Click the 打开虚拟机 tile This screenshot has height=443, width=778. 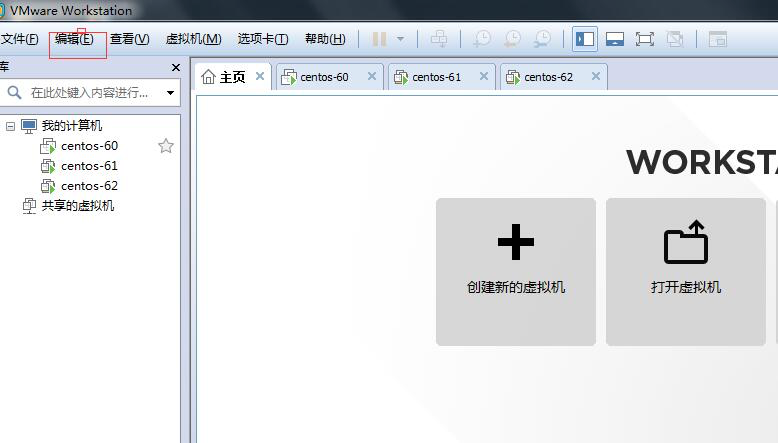point(686,272)
